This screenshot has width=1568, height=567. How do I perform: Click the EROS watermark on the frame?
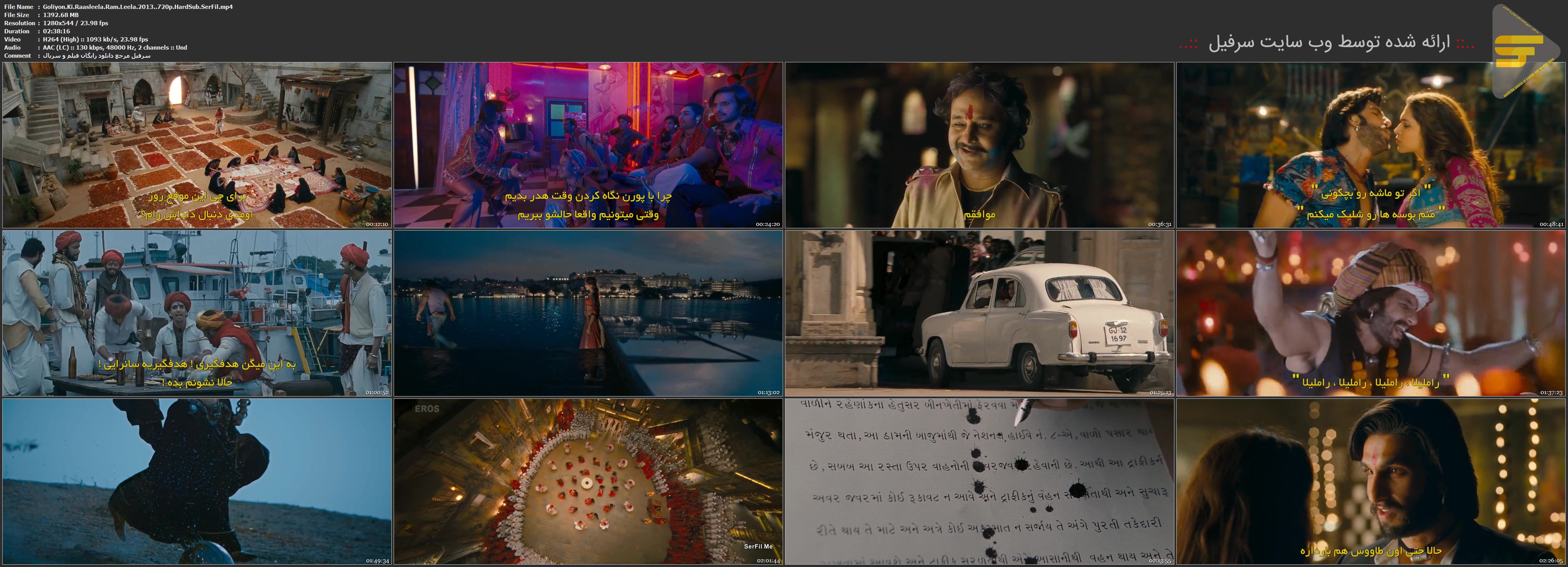[427, 408]
